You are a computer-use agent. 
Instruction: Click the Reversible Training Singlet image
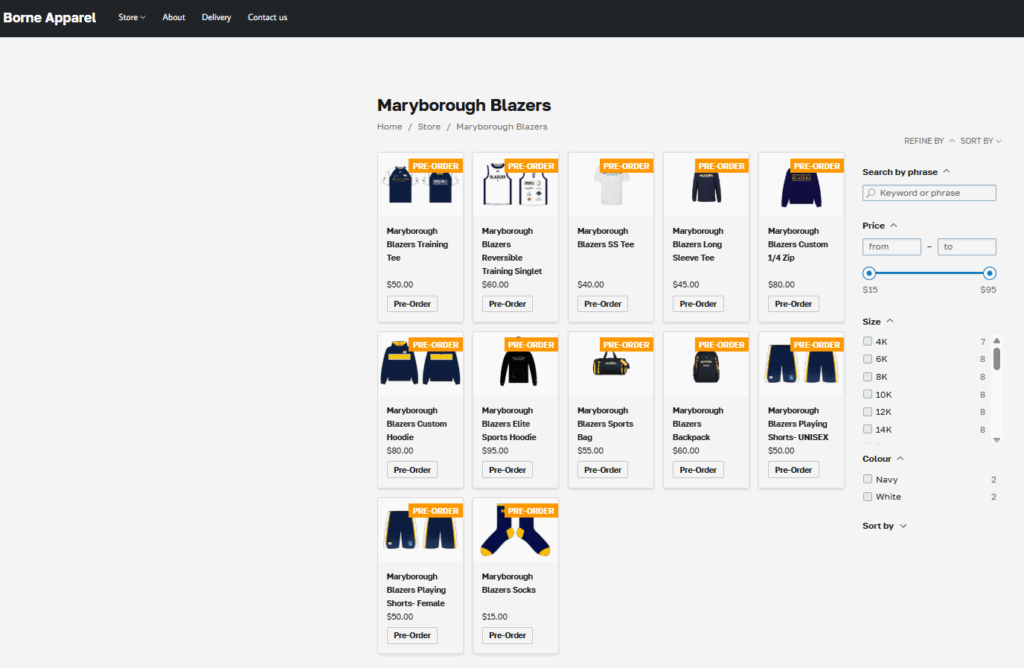coord(515,187)
